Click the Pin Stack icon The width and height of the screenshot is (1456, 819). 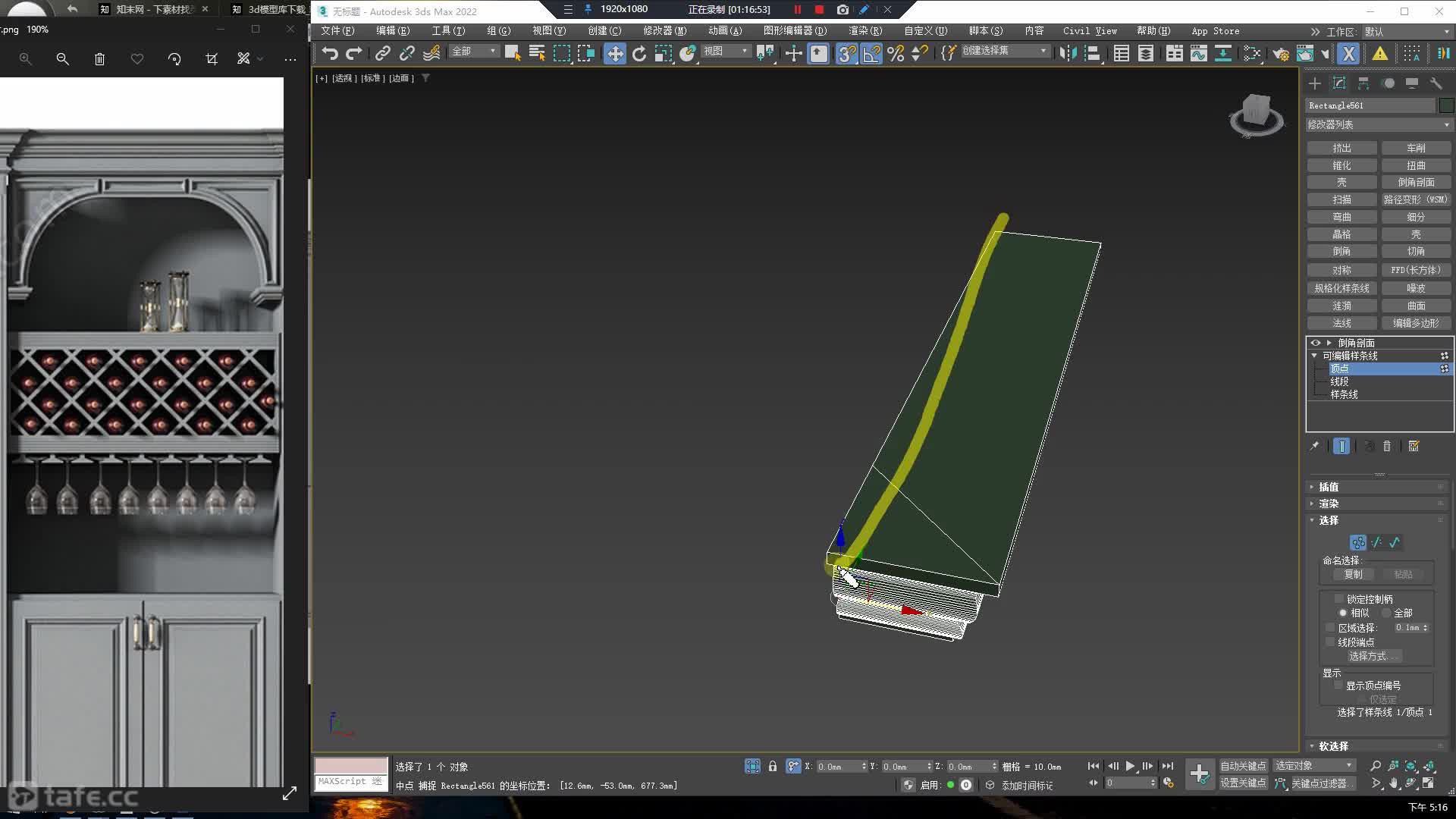(x=1314, y=447)
